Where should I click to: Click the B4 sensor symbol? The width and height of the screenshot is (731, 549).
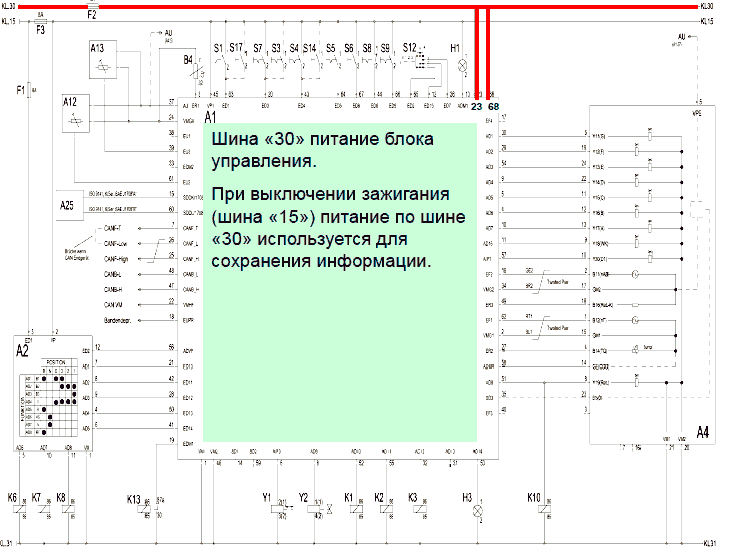coord(196,71)
